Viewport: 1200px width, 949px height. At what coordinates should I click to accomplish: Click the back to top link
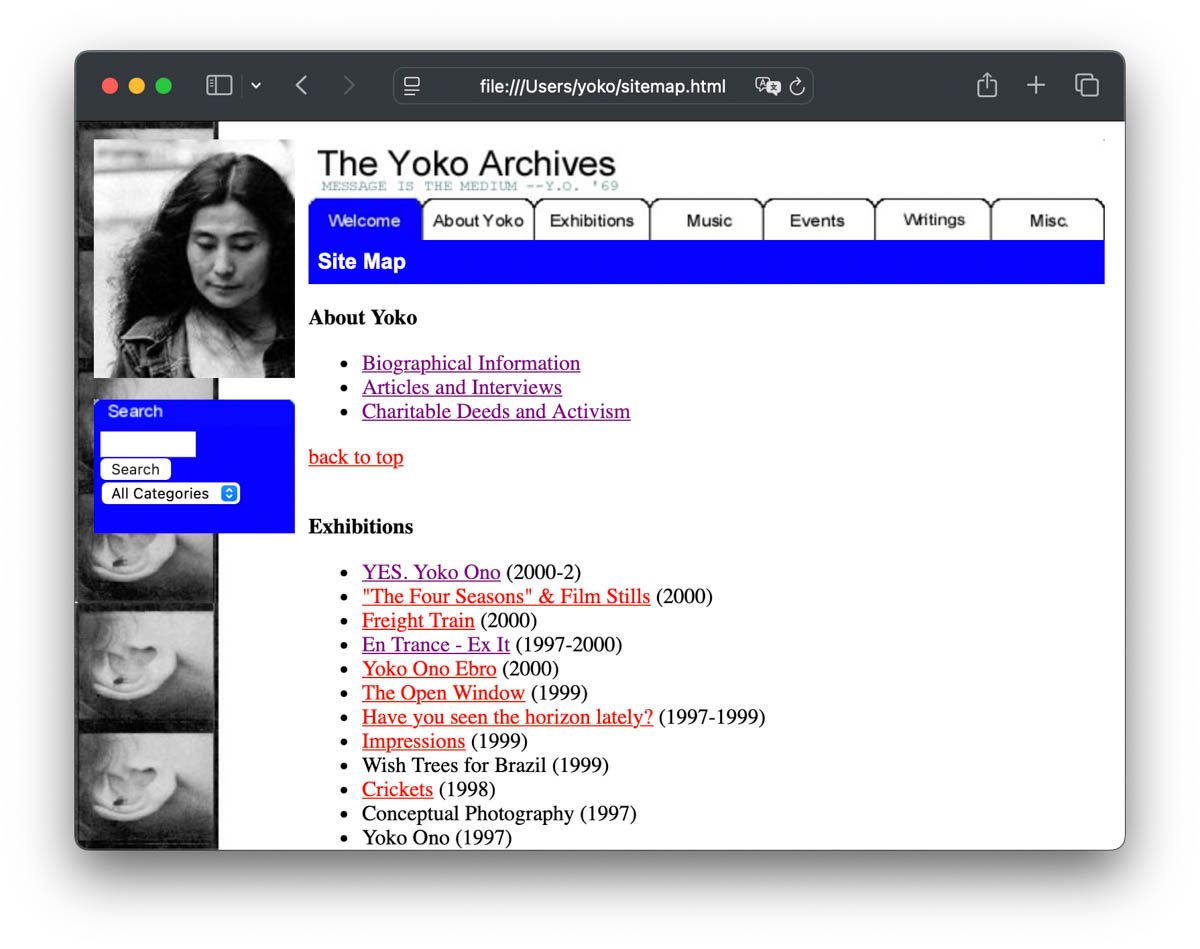click(x=355, y=457)
